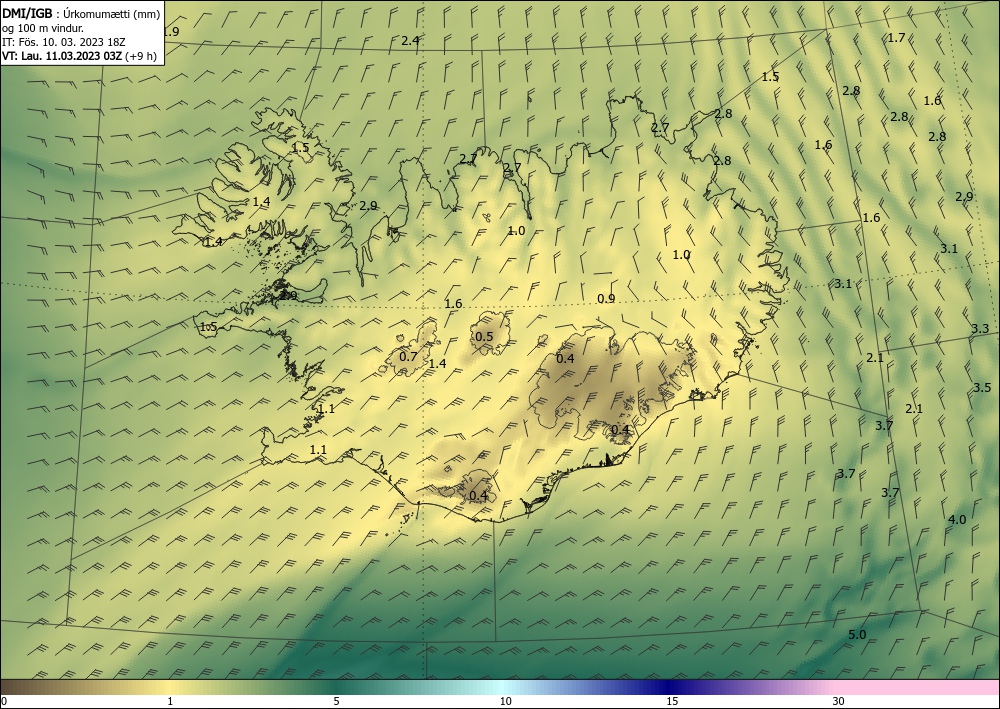Click the '10' tick on the color scale

pyautogui.click(x=505, y=702)
